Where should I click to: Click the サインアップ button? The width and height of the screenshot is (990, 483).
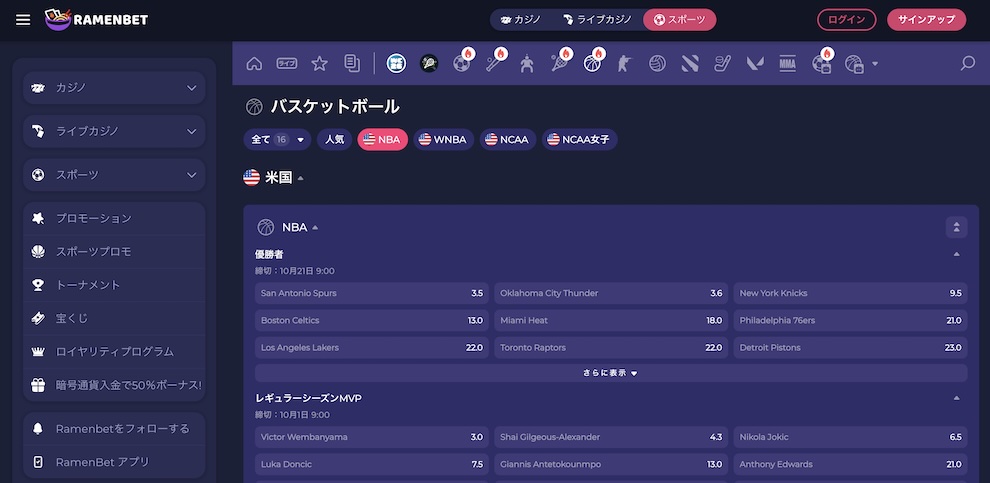926,20
